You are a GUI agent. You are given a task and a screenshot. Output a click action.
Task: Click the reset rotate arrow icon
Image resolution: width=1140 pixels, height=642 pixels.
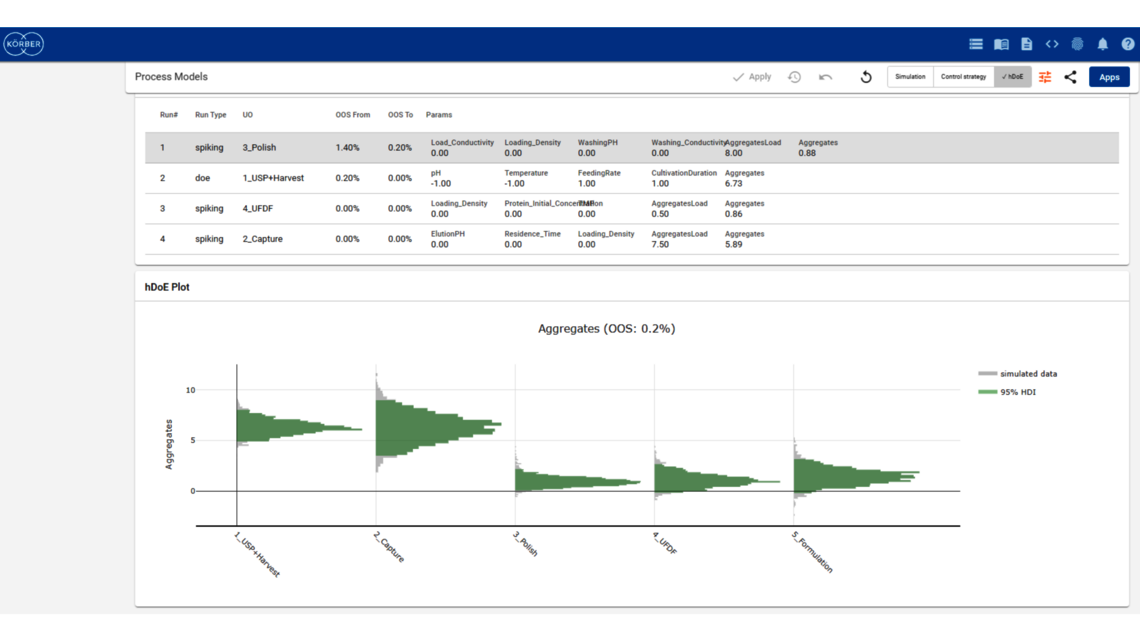pos(866,77)
